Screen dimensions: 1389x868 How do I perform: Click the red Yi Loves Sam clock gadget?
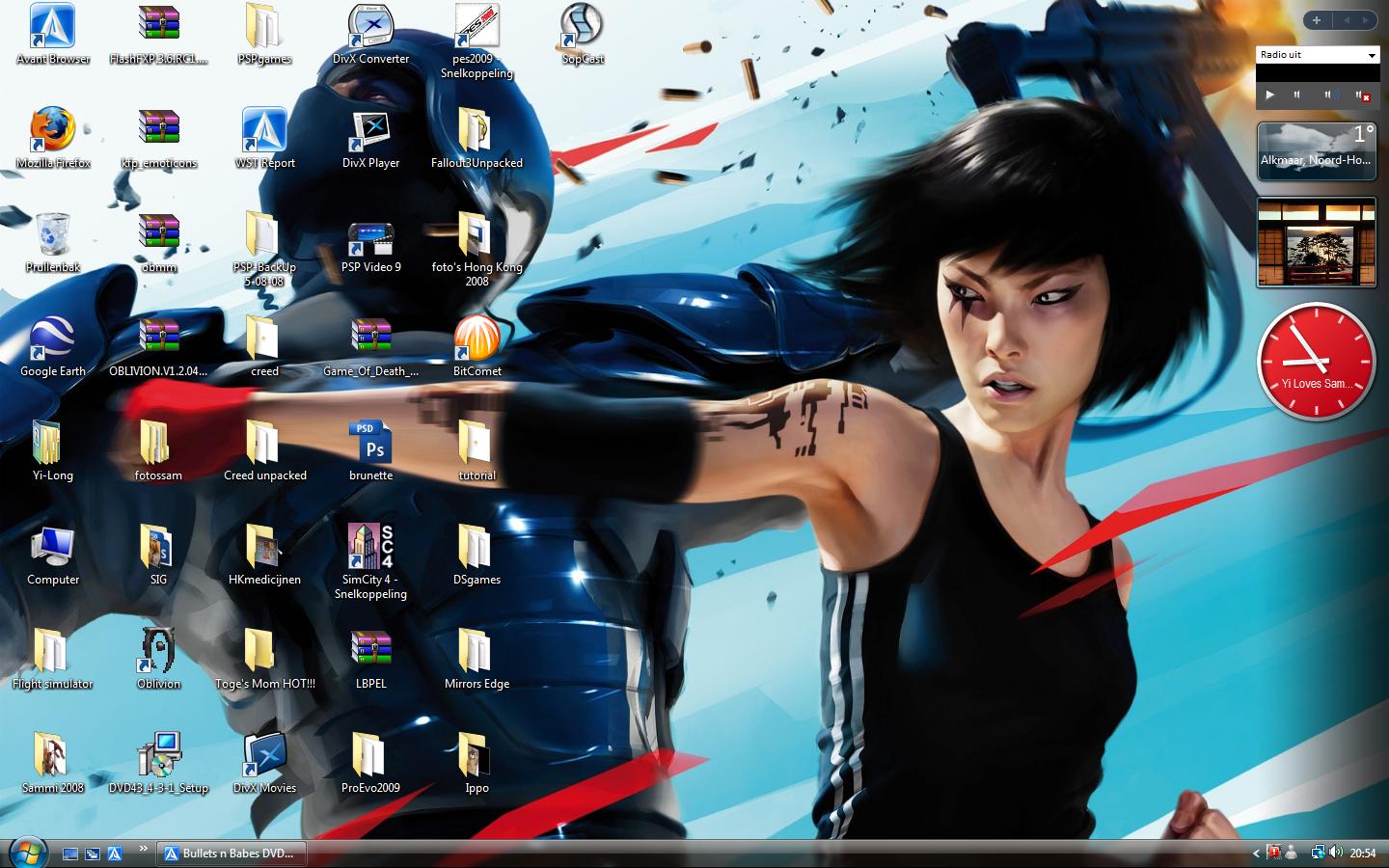point(1317,361)
